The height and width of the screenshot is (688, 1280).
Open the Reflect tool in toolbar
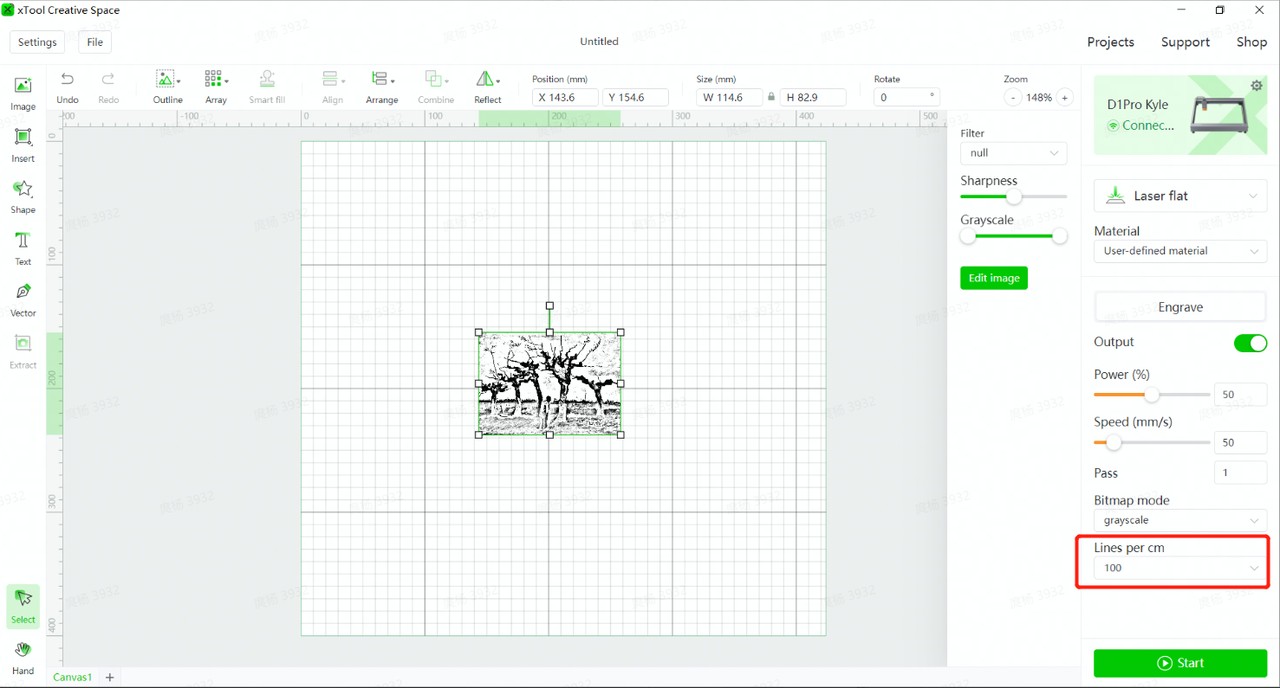click(487, 86)
